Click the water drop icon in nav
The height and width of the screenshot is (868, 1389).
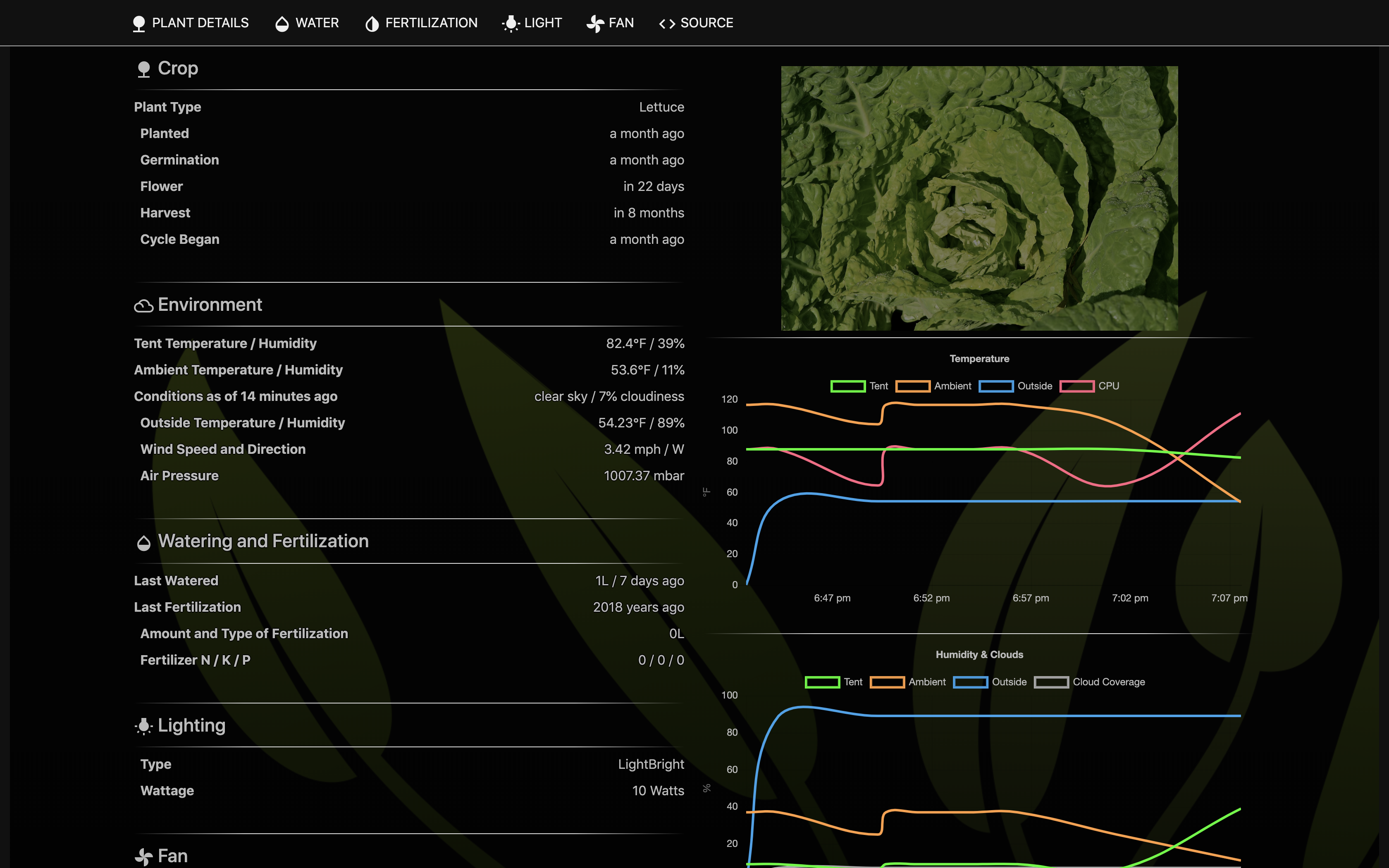[x=282, y=24]
